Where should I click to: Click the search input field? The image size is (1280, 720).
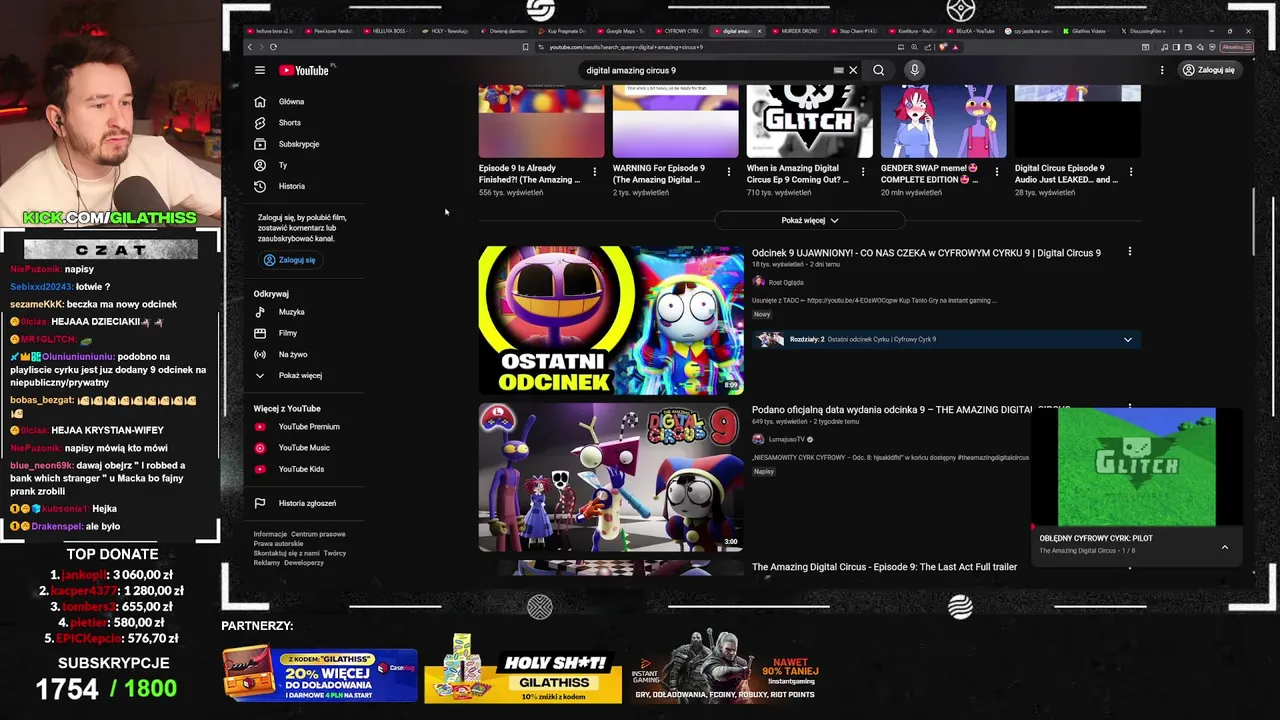pyautogui.click(x=706, y=70)
